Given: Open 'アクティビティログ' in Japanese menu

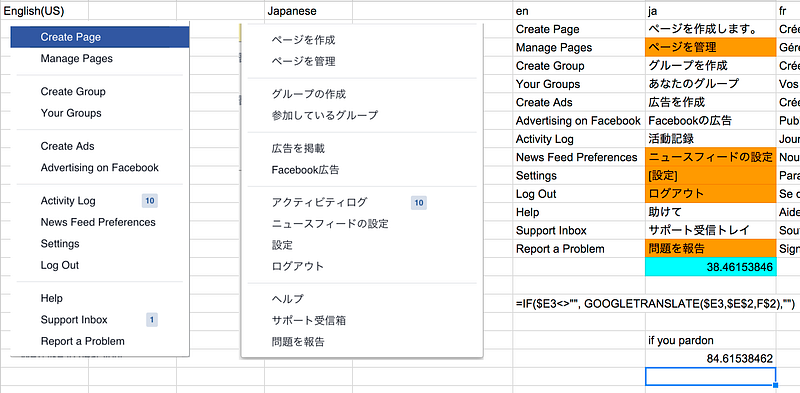Looking at the screenshot, I should tap(319, 203).
